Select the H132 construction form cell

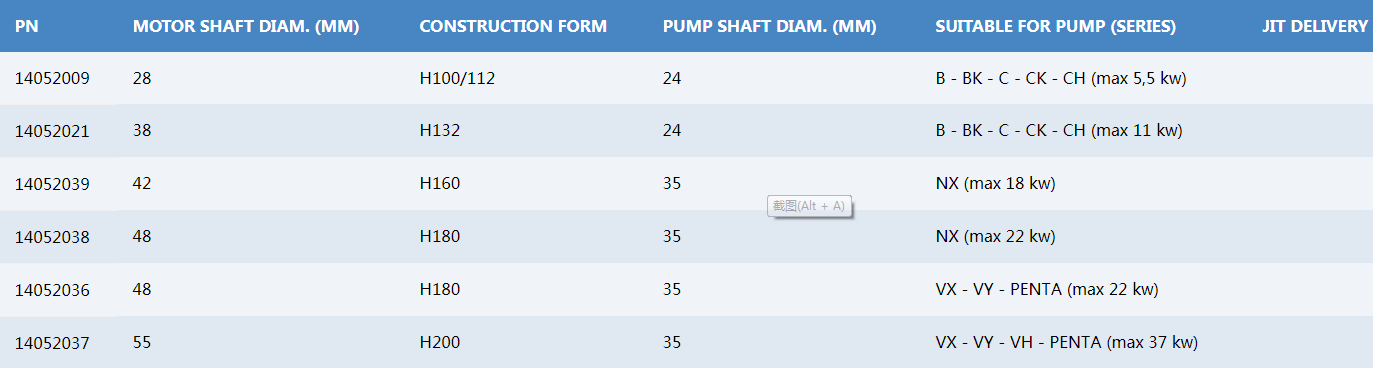coord(440,131)
